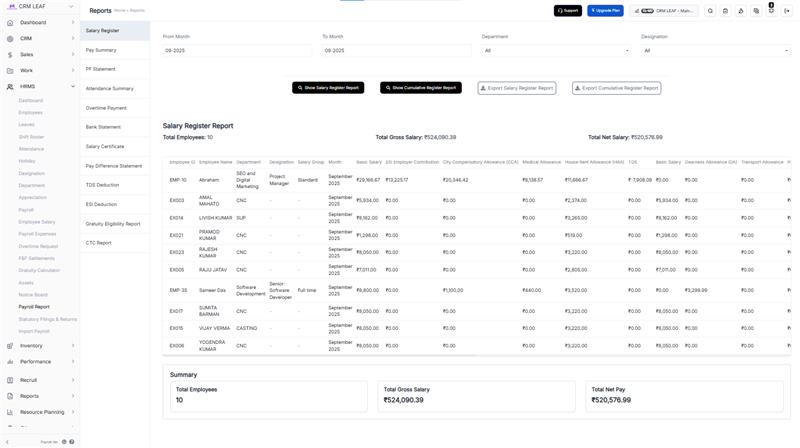Expand the Performance sidebar section chevron

pos(73,362)
